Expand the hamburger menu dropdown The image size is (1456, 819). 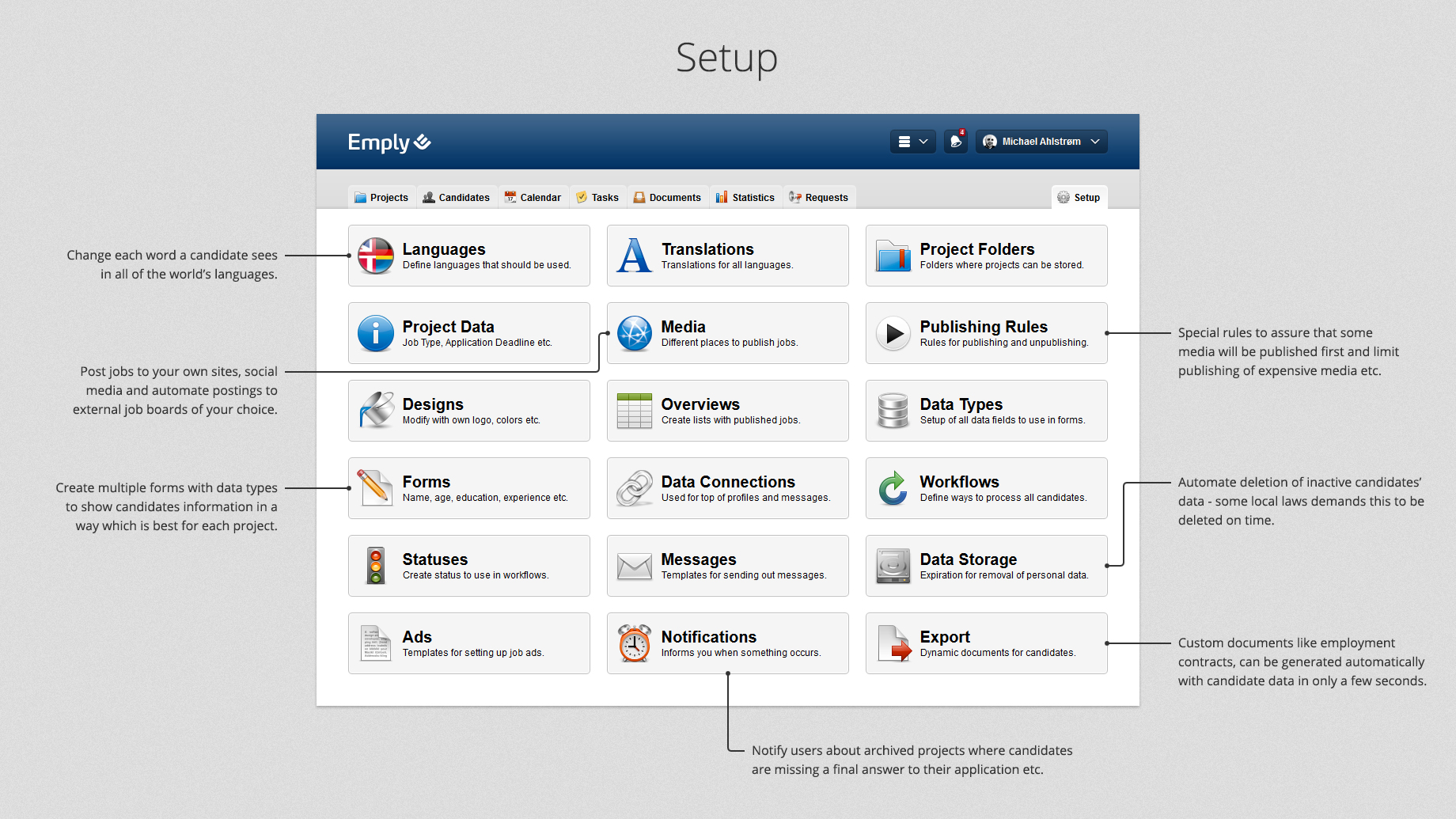(x=913, y=142)
